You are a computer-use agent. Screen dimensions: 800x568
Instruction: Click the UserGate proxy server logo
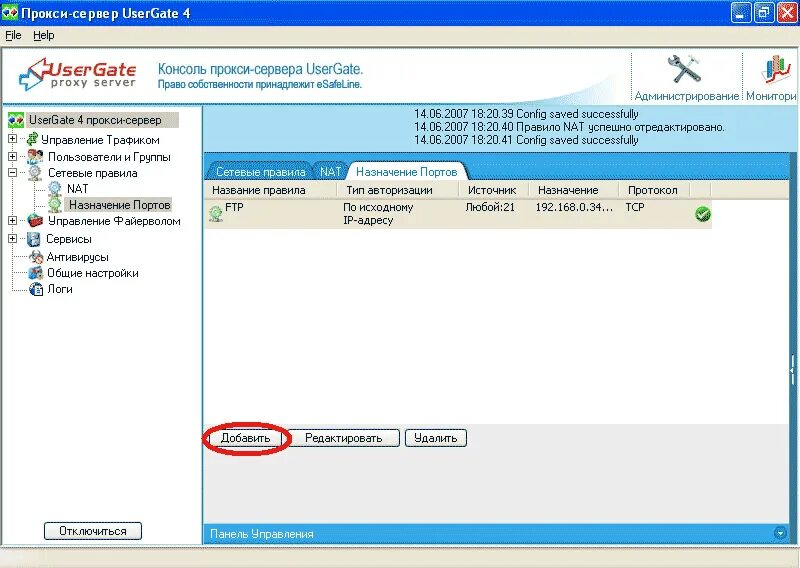(78, 75)
